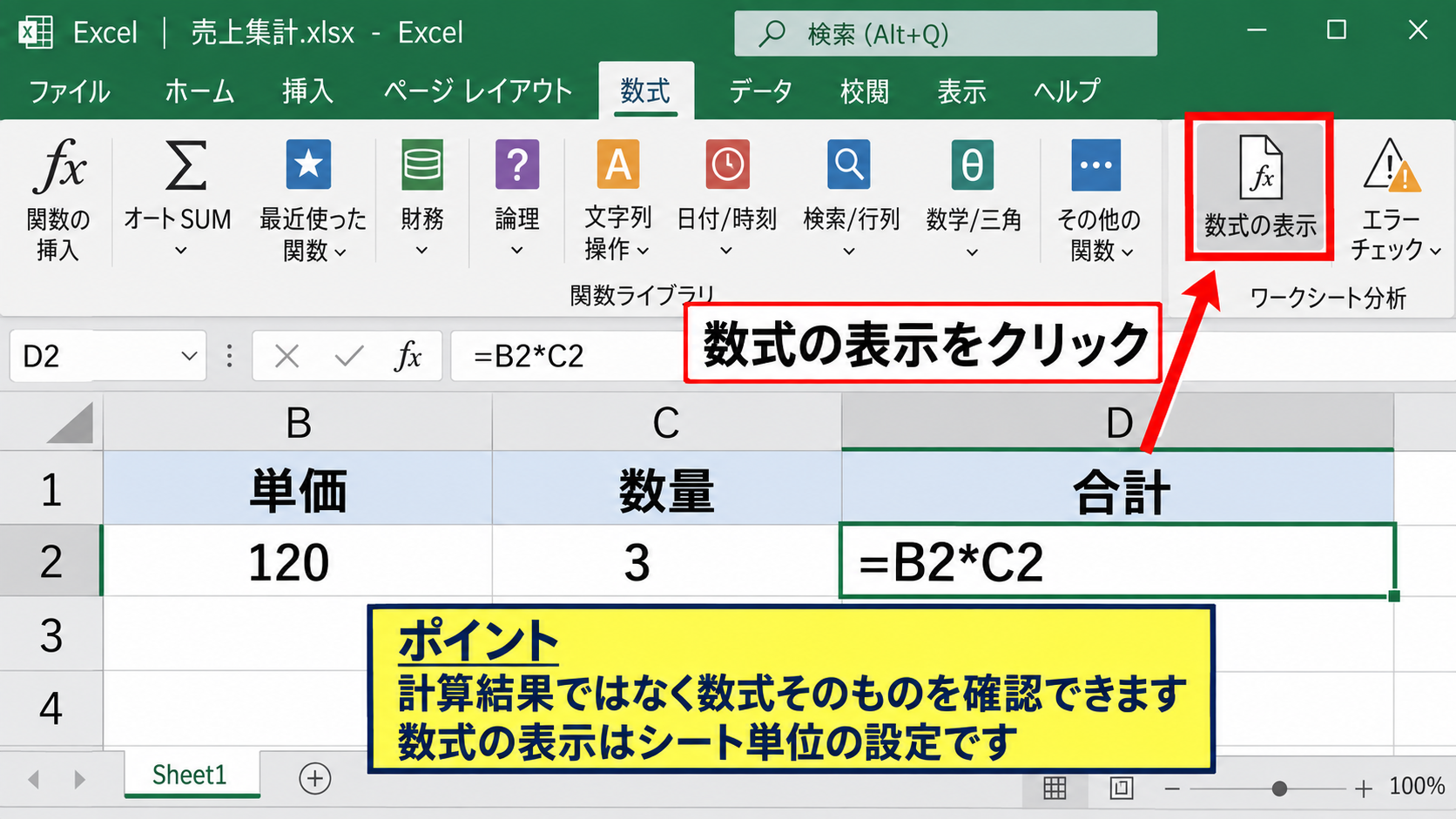Click the Select All corner triangle
This screenshot has height=819, width=1456.
click(70, 423)
